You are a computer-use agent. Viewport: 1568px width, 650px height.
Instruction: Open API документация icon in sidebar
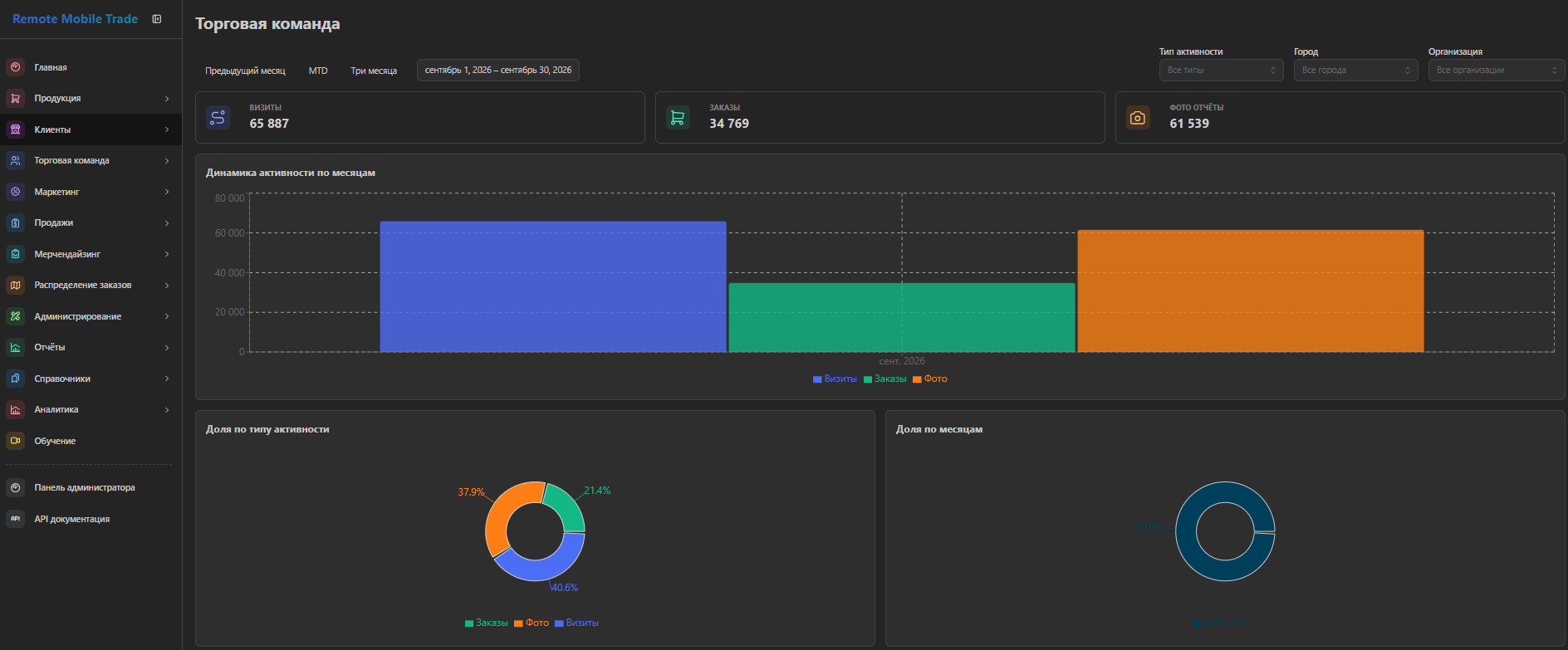coord(15,519)
